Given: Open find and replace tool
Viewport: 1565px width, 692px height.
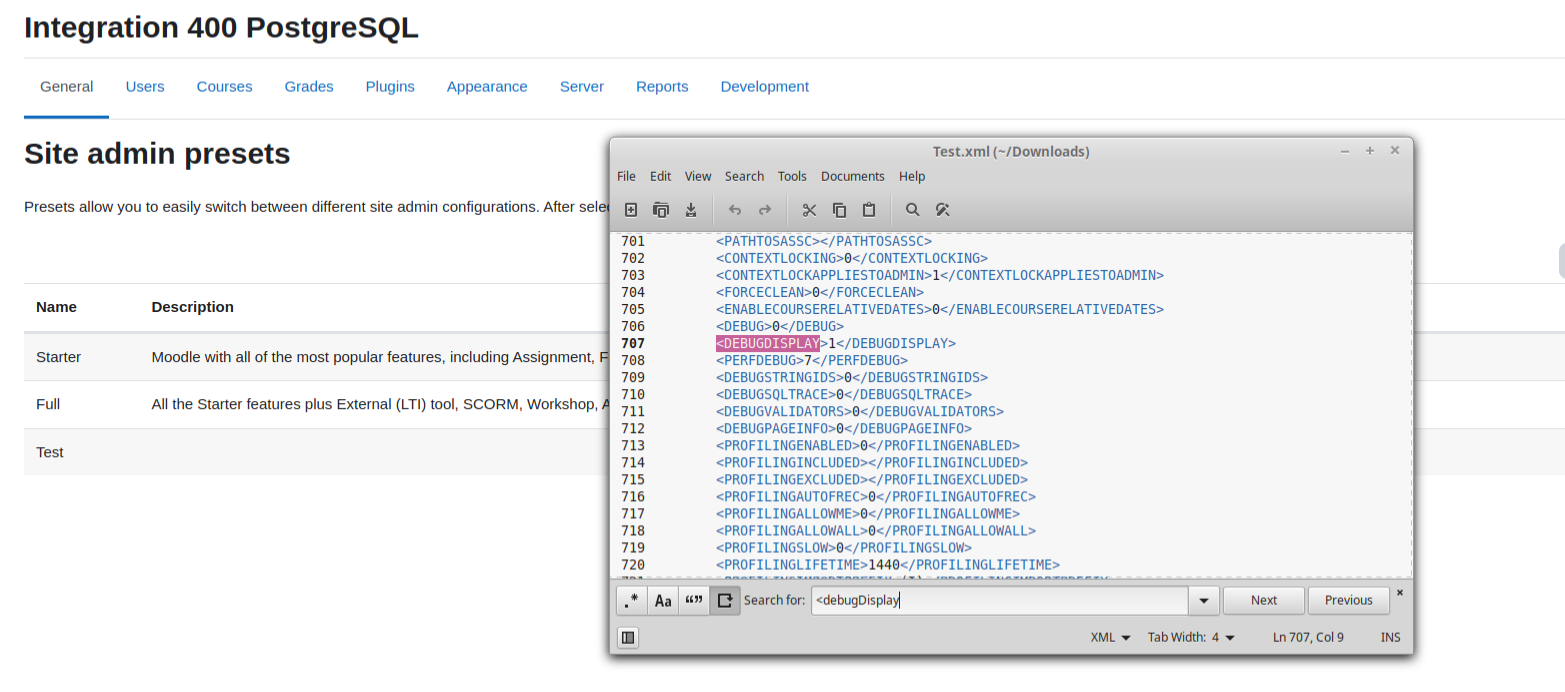Looking at the screenshot, I should coord(942,210).
